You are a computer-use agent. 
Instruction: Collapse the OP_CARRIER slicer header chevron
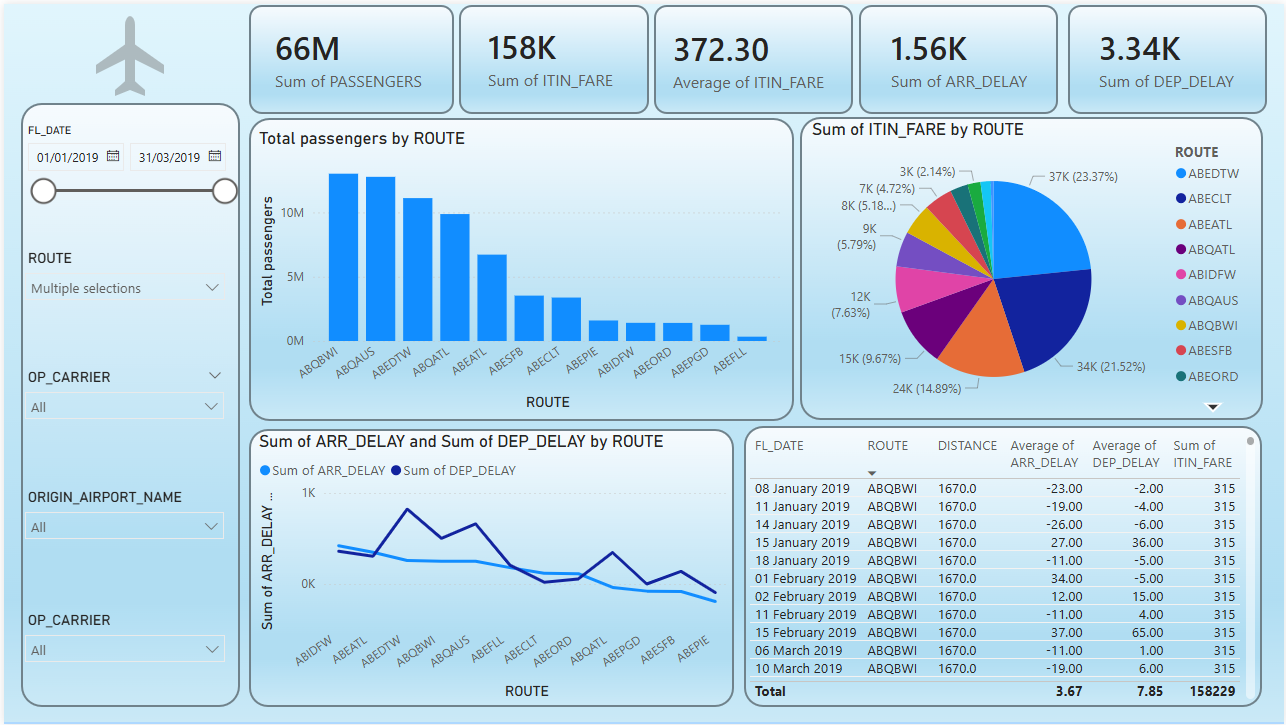tap(214, 376)
